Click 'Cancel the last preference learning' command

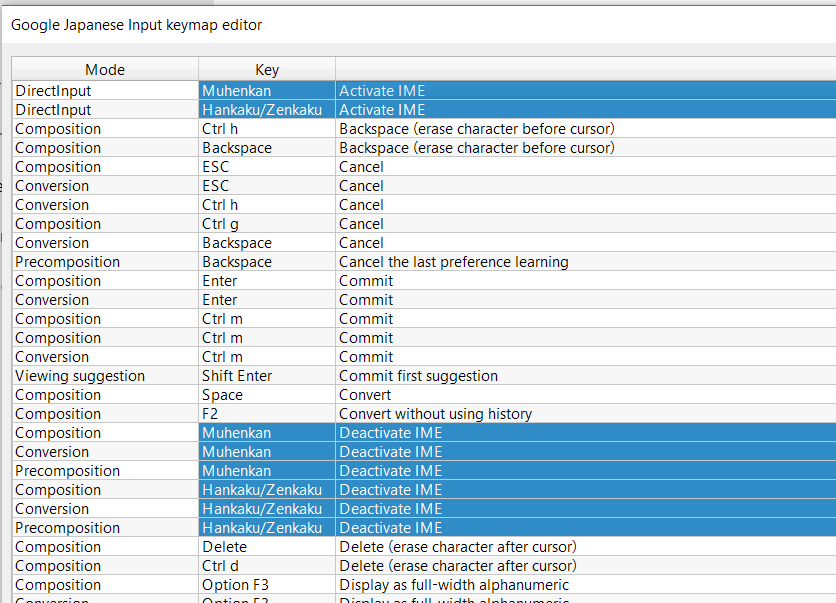point(586,262)
